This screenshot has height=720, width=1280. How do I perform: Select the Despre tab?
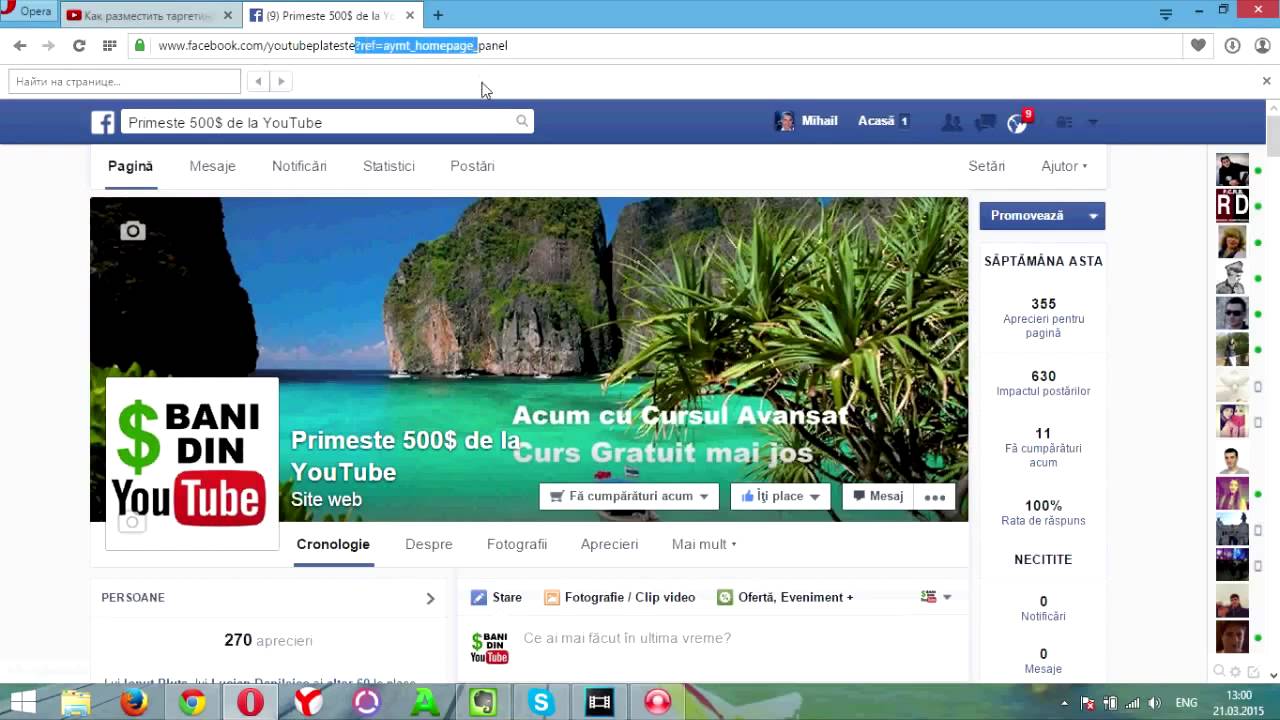pos(429,544)
